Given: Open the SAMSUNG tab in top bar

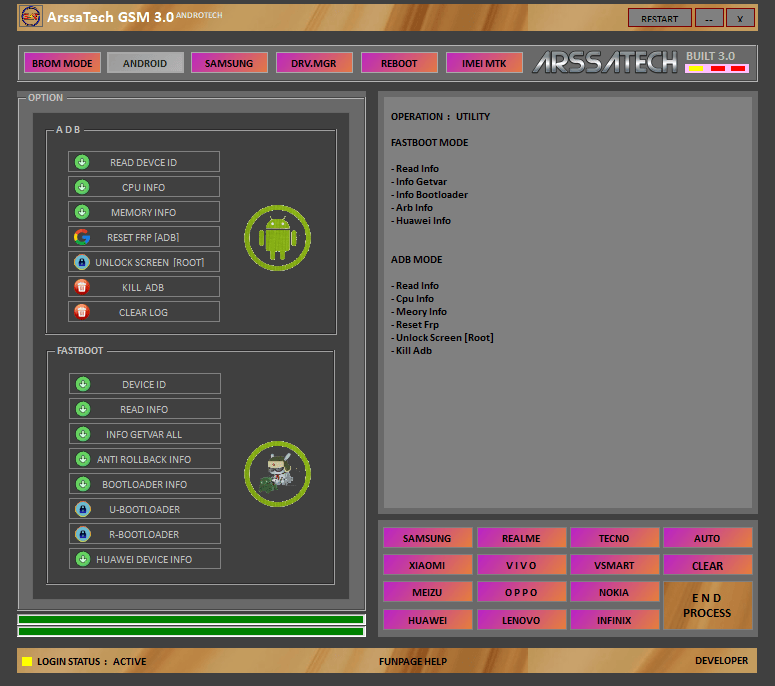Looking at the screenshot, I should pyautogui.click(x=229, y=63).
